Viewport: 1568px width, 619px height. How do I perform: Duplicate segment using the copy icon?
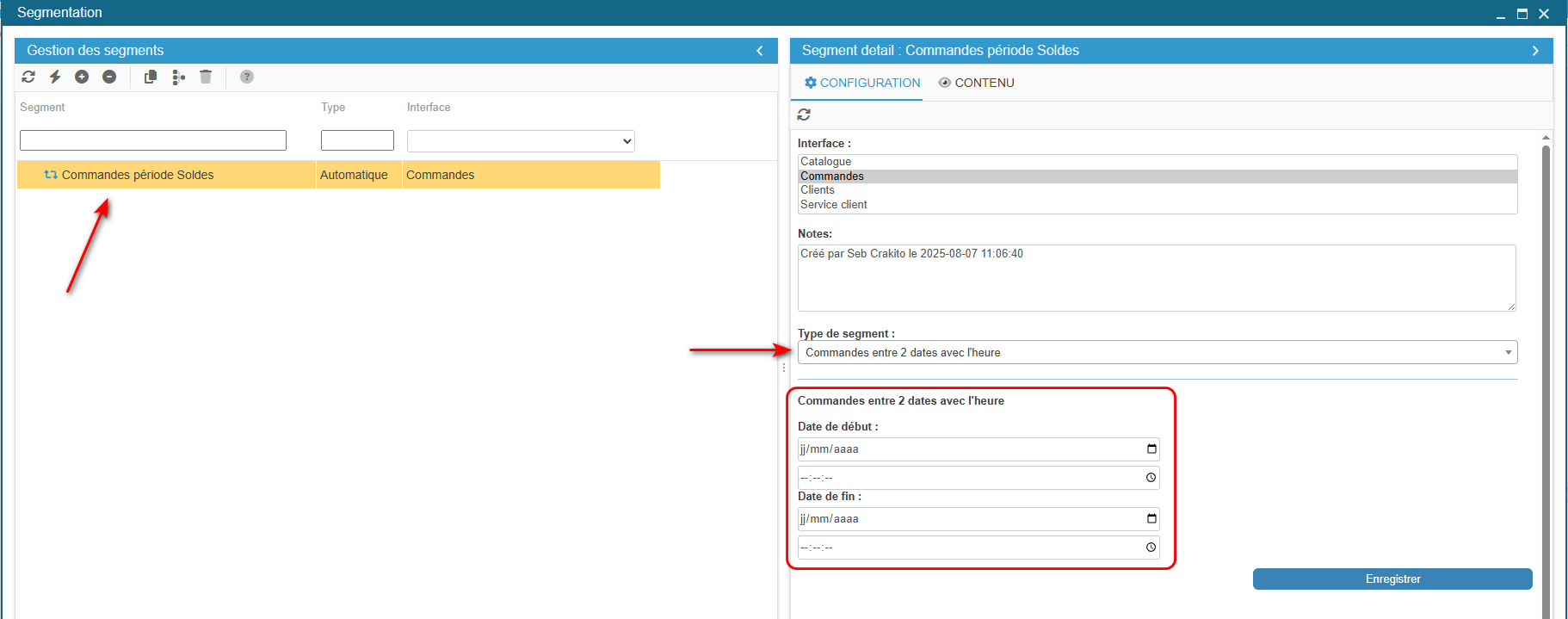pos(151,77)
